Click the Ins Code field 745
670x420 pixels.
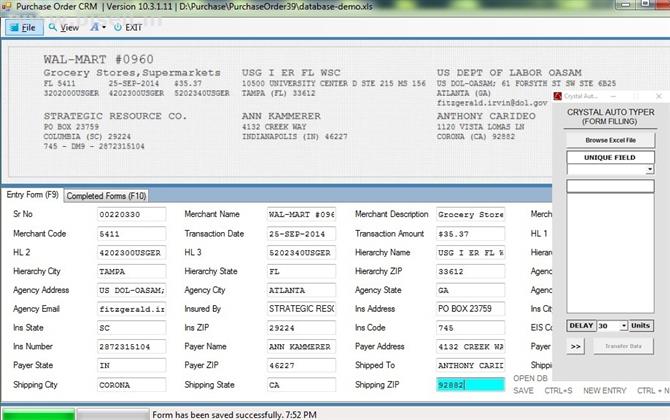coord(470,328)
